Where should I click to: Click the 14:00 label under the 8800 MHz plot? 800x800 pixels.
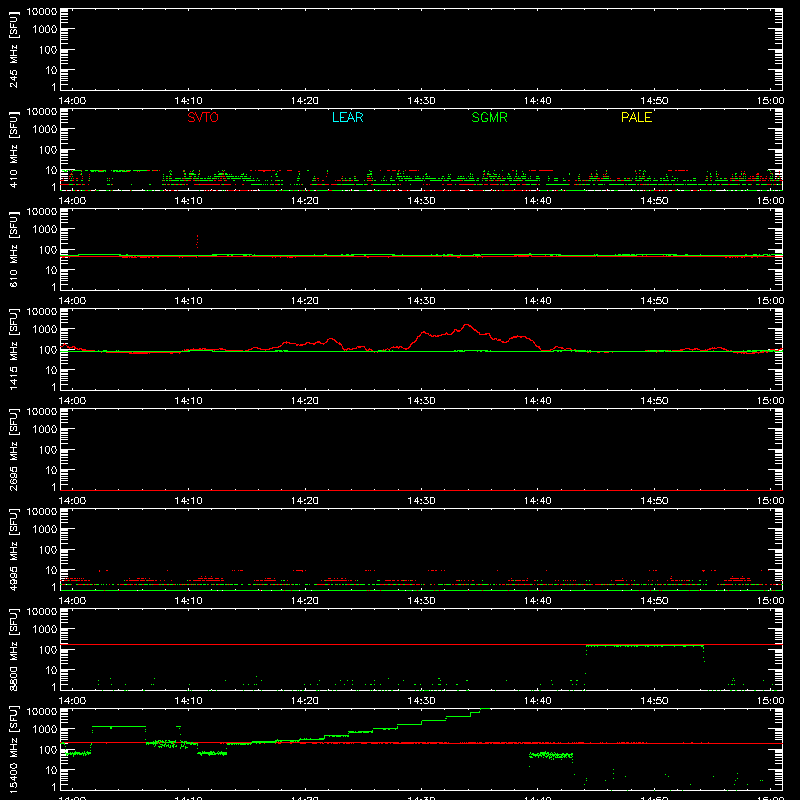[72, 701]
